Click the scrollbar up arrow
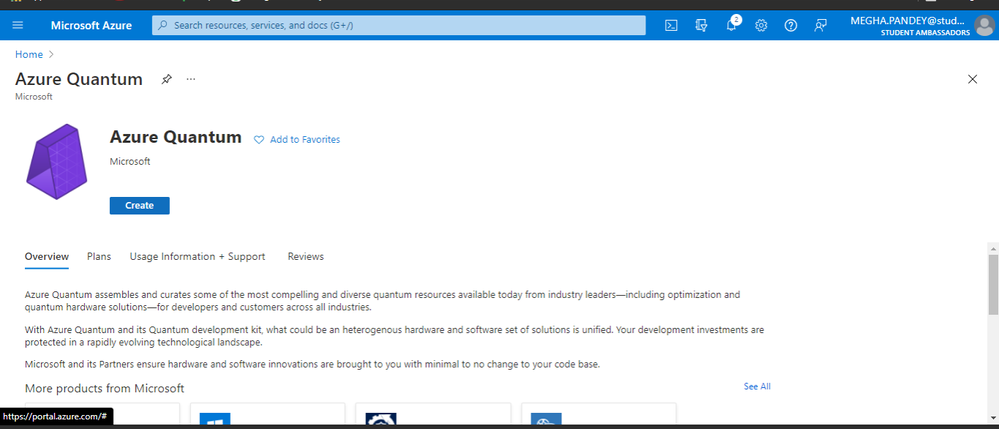Viewport: 999px width, 429px height. point(993,247)
